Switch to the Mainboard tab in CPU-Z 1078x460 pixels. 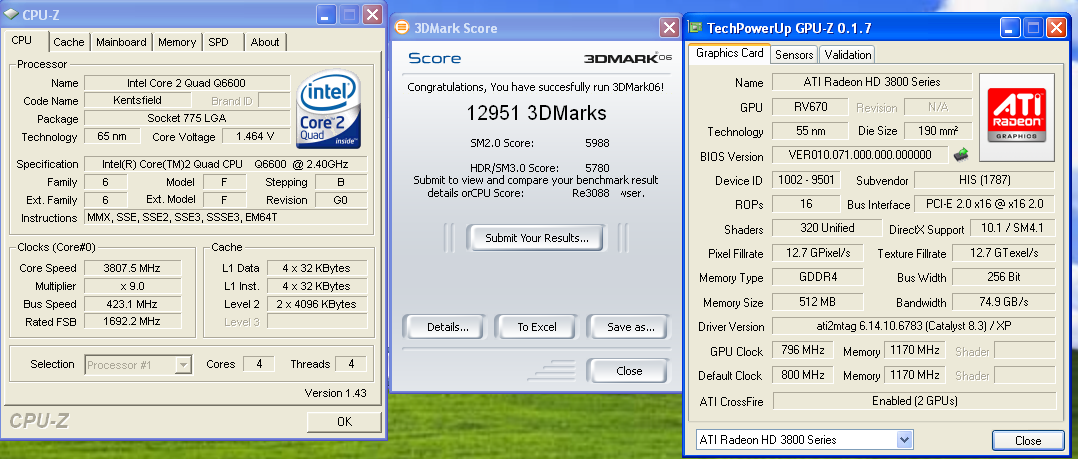point(121,42)
